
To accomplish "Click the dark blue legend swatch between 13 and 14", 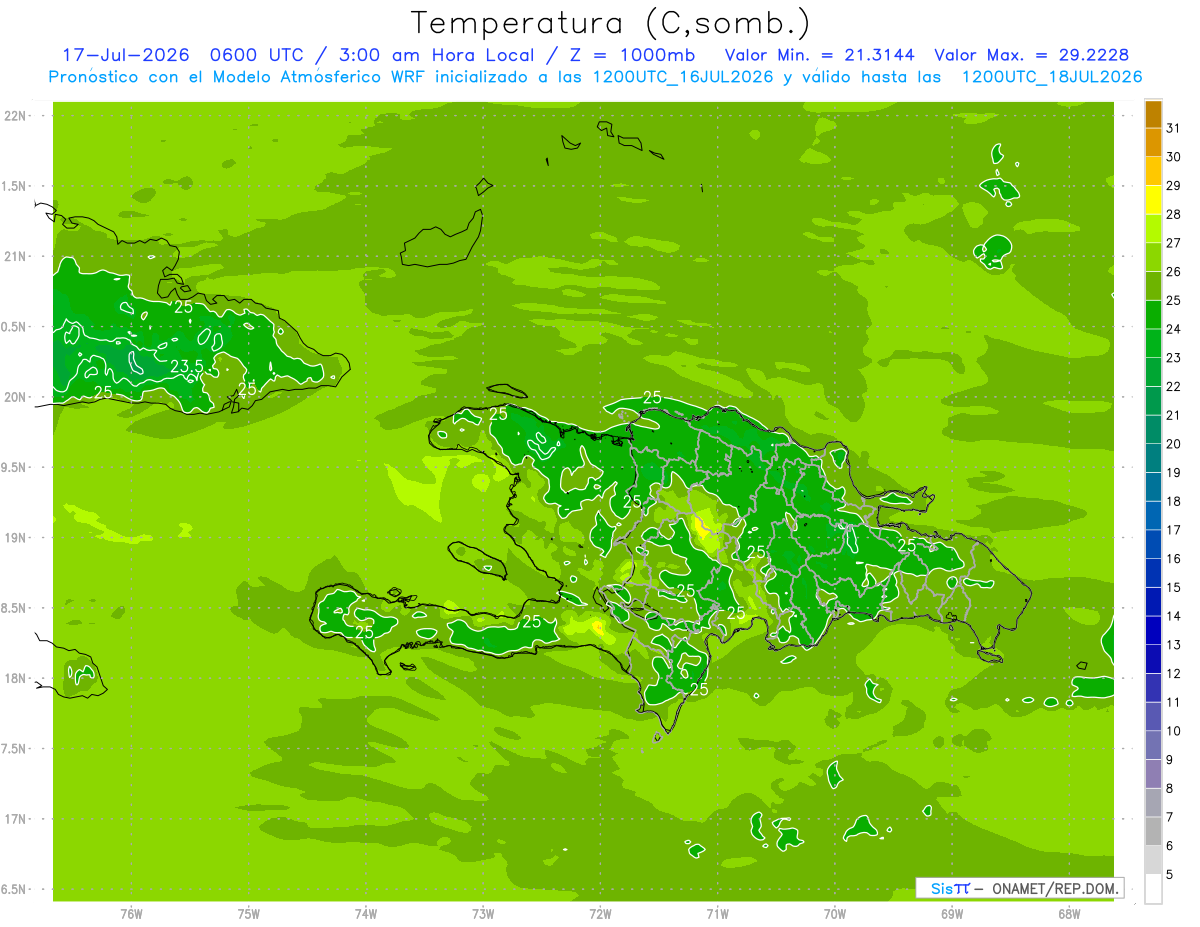I will tap(1153, 630).
